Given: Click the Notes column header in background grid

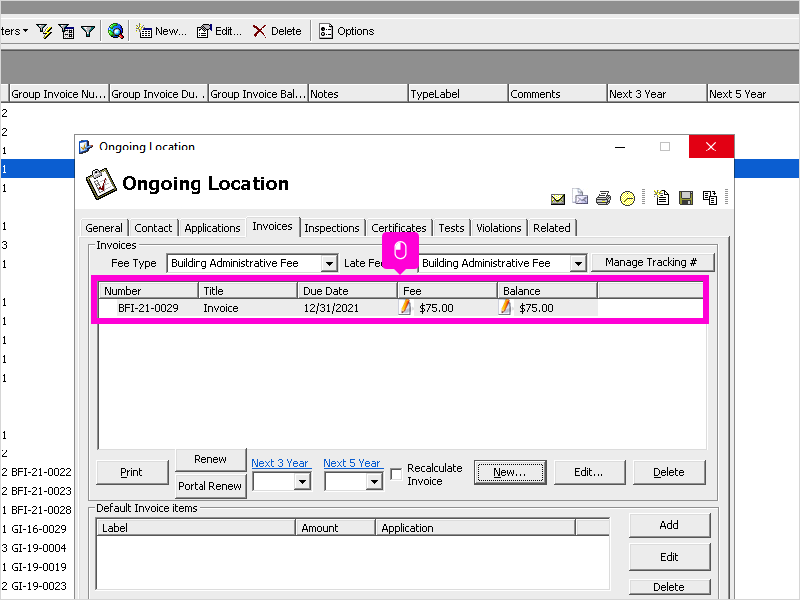Looking at the screenshot, I should tap(358, 94).
